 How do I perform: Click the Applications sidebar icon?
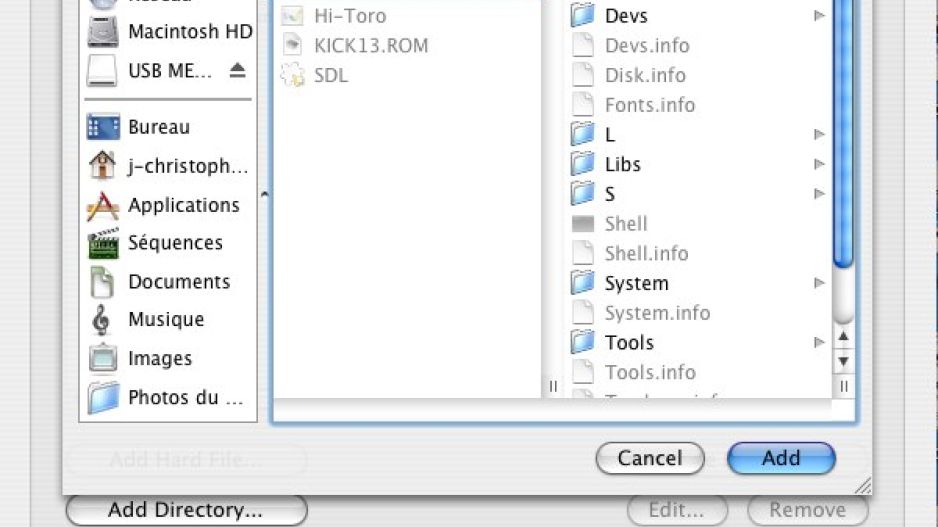coord(103,206)
